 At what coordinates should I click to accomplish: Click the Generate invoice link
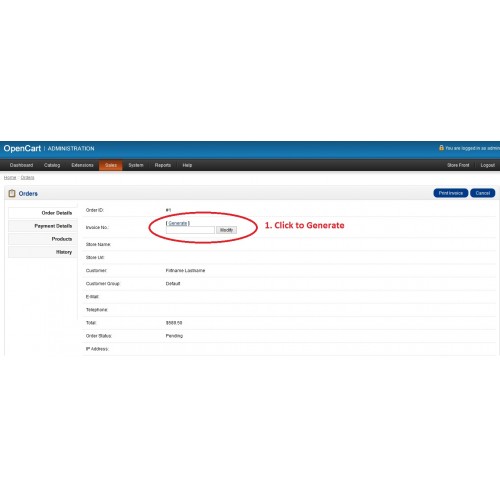pos(178,223)
